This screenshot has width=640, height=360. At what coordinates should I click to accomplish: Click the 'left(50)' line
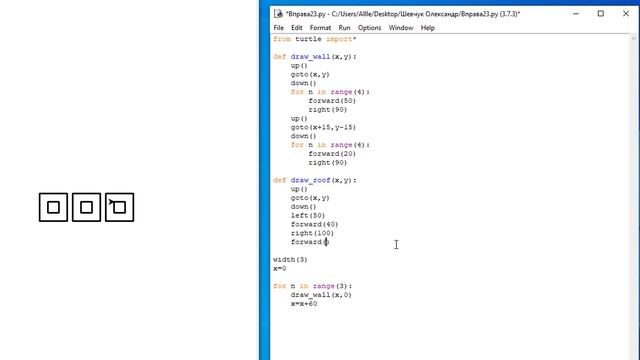308,216
